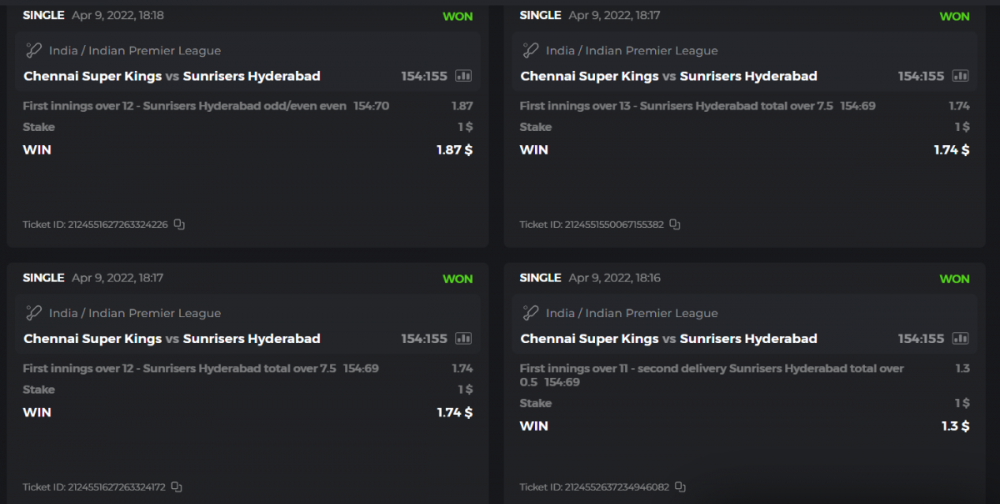Screen dimensions: 1000x504
Task: Copy ticket ID ending in 324226
Action: [x=179, y=225]
